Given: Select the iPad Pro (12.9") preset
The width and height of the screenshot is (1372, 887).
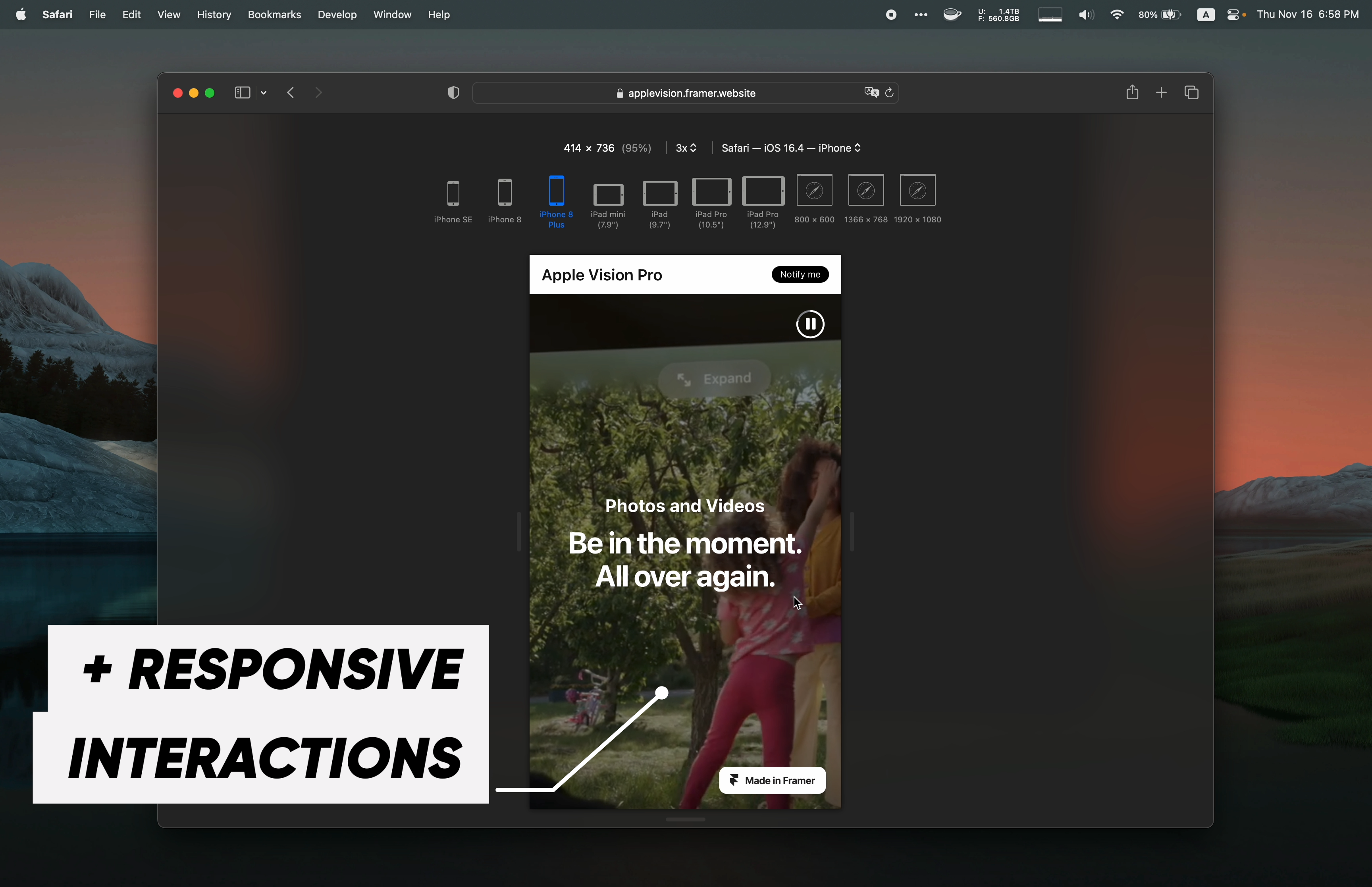Looking at the screenshot, I should point(763,203).
